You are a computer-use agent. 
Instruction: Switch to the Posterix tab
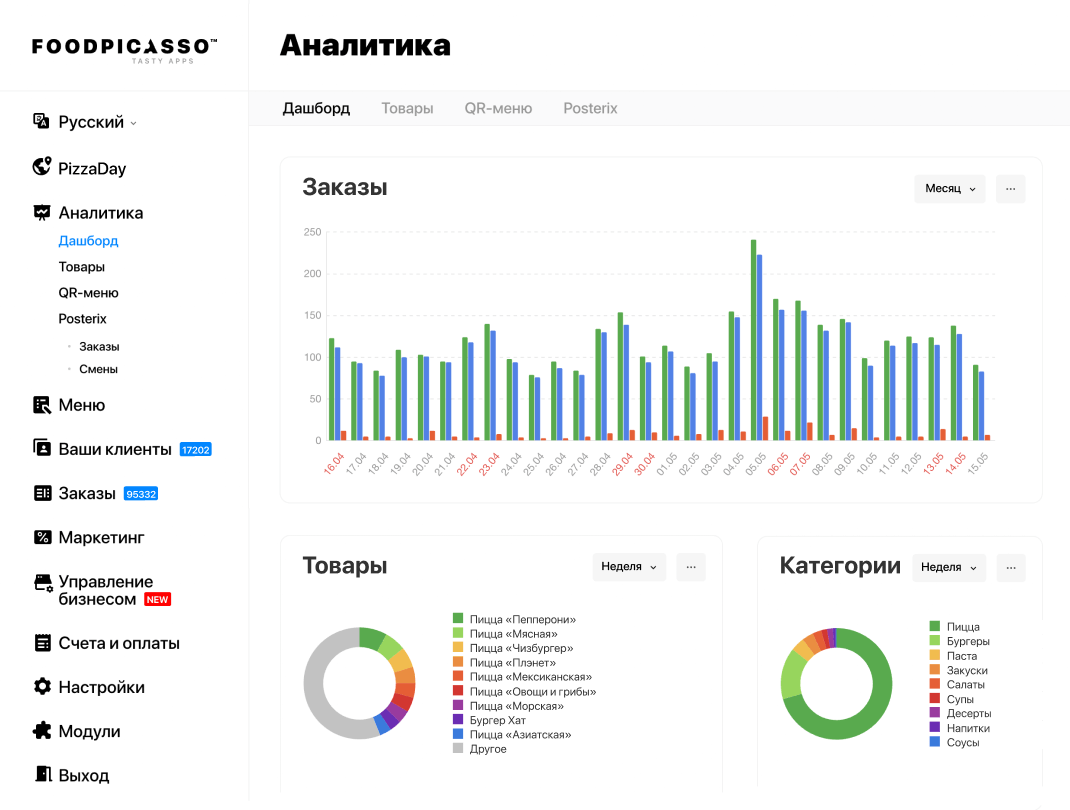click(590, 108)
